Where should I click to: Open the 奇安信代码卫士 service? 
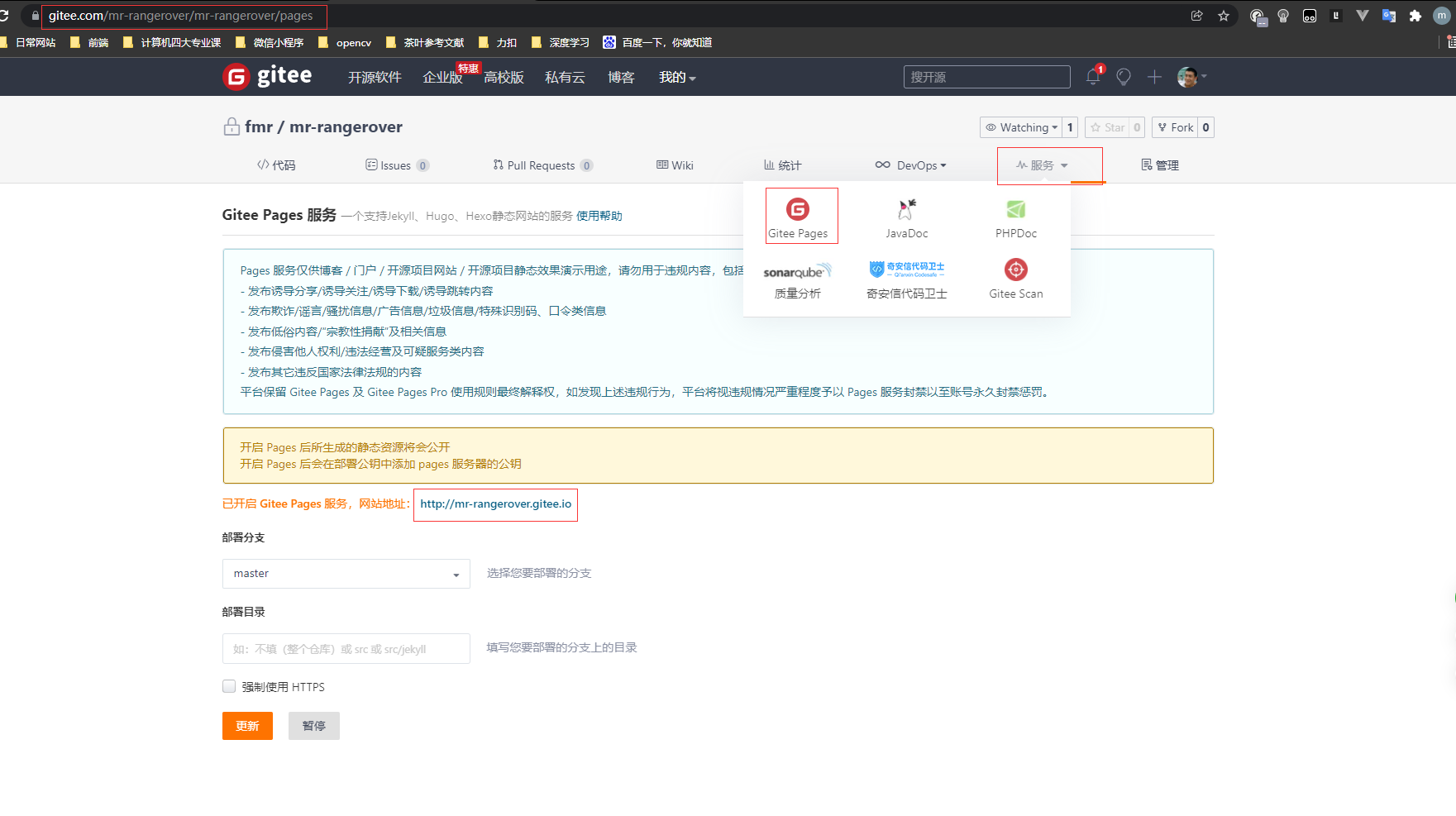pyautogui.click(x=907, y=281)
